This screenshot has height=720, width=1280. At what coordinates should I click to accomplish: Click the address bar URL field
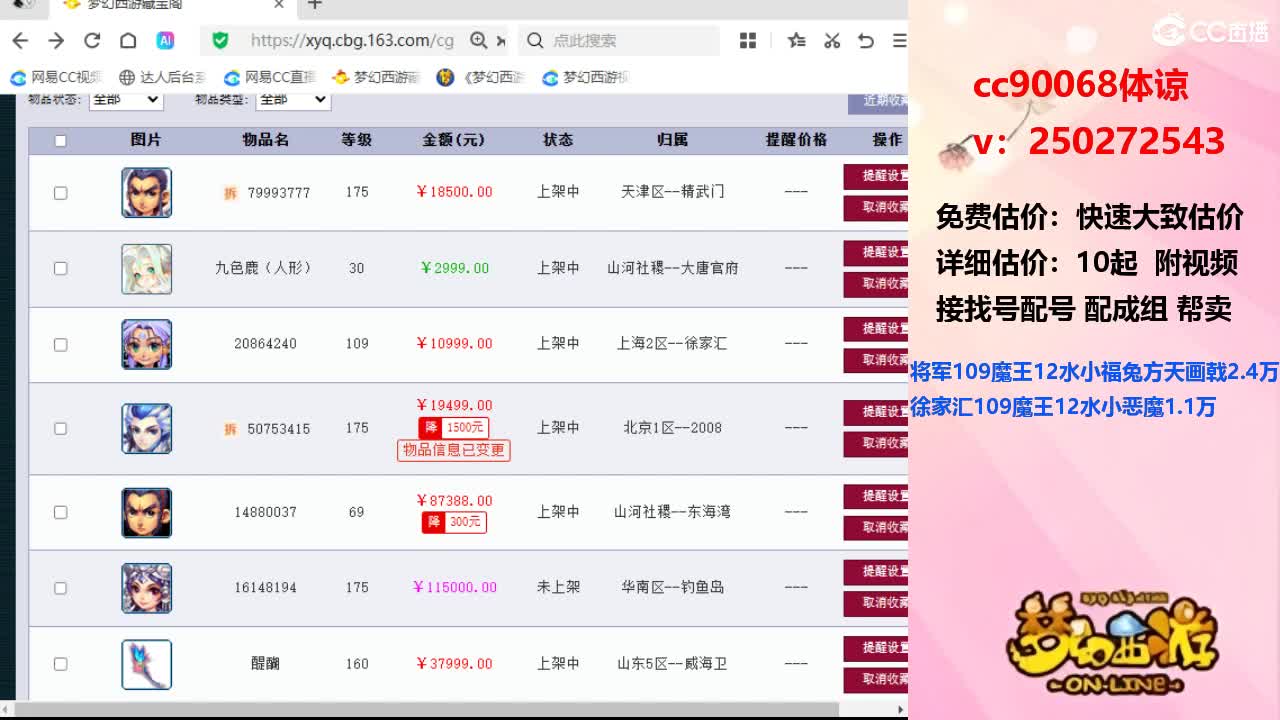350,40
